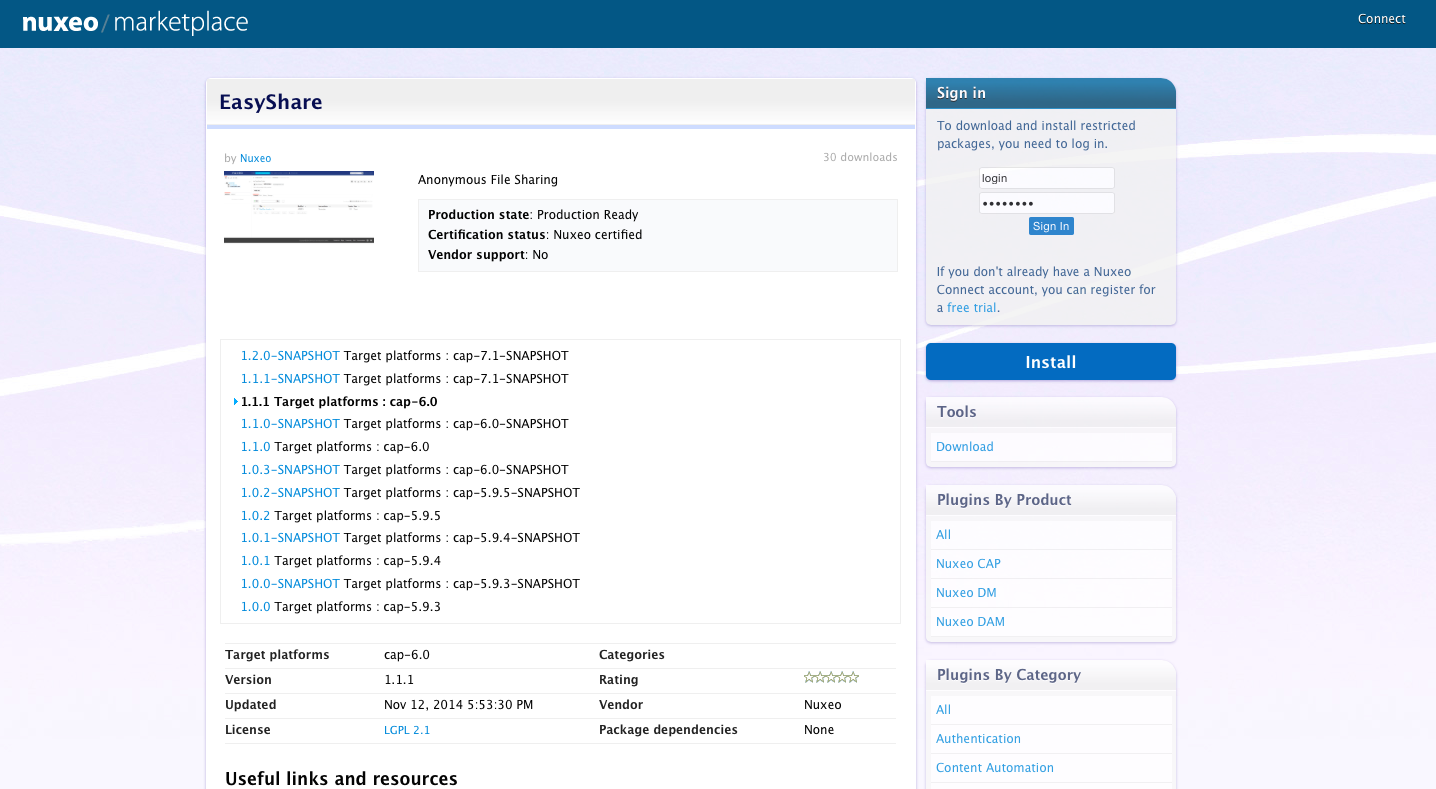This screenshot has height=789, width=1436.
Task: Click the password input field
Action: 1046,203
